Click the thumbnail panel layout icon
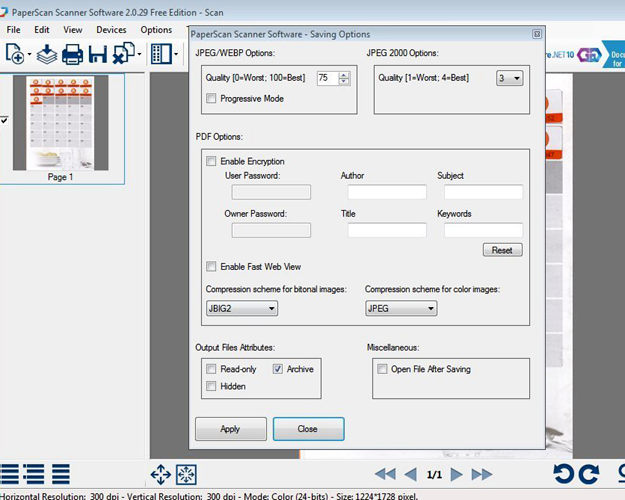 click(161, 54)
